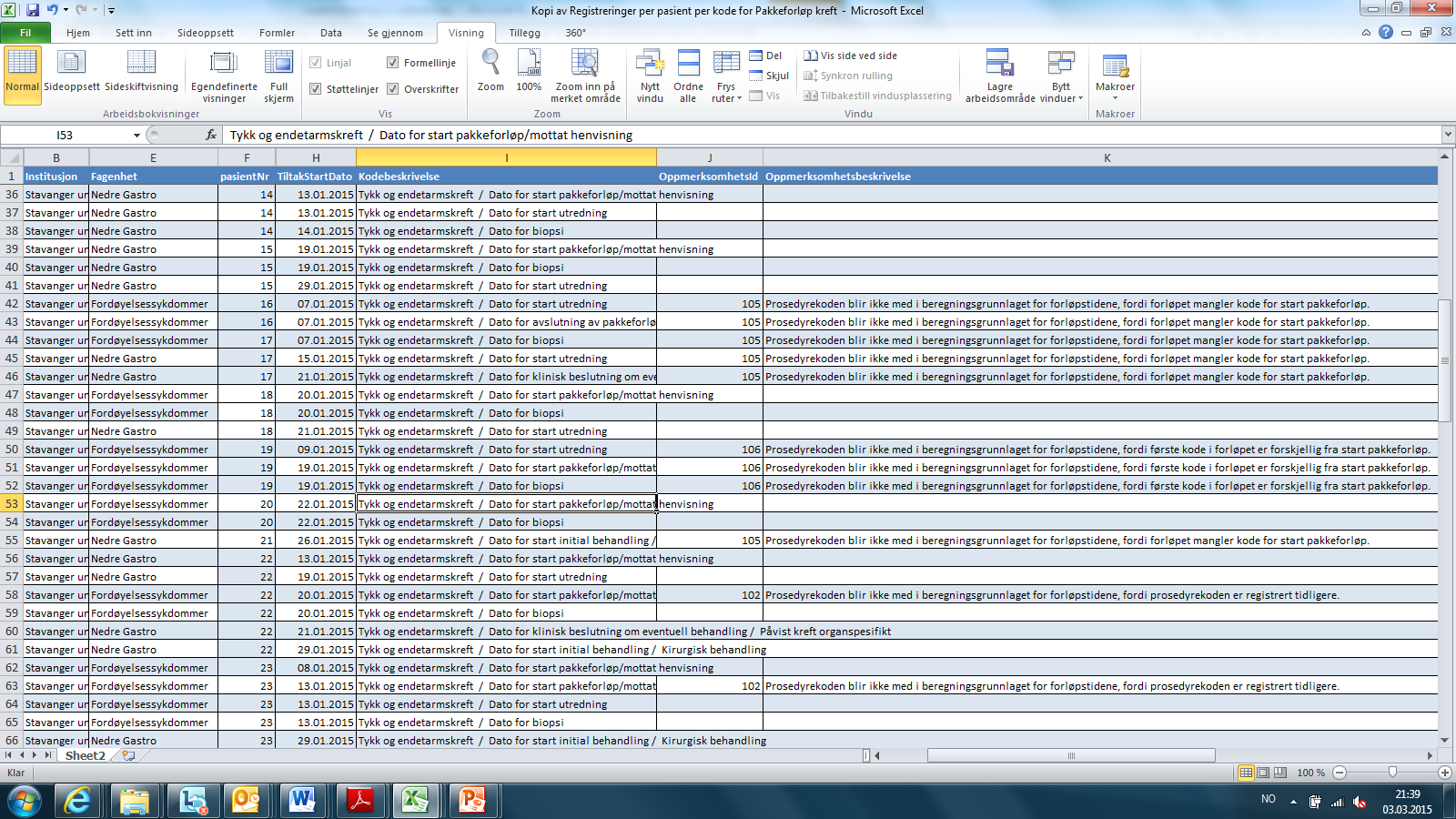Image resolution: width=1456 pixels, height=819 pixels.
Task: Click the Select All corner button
Action: tap(11, 158)
